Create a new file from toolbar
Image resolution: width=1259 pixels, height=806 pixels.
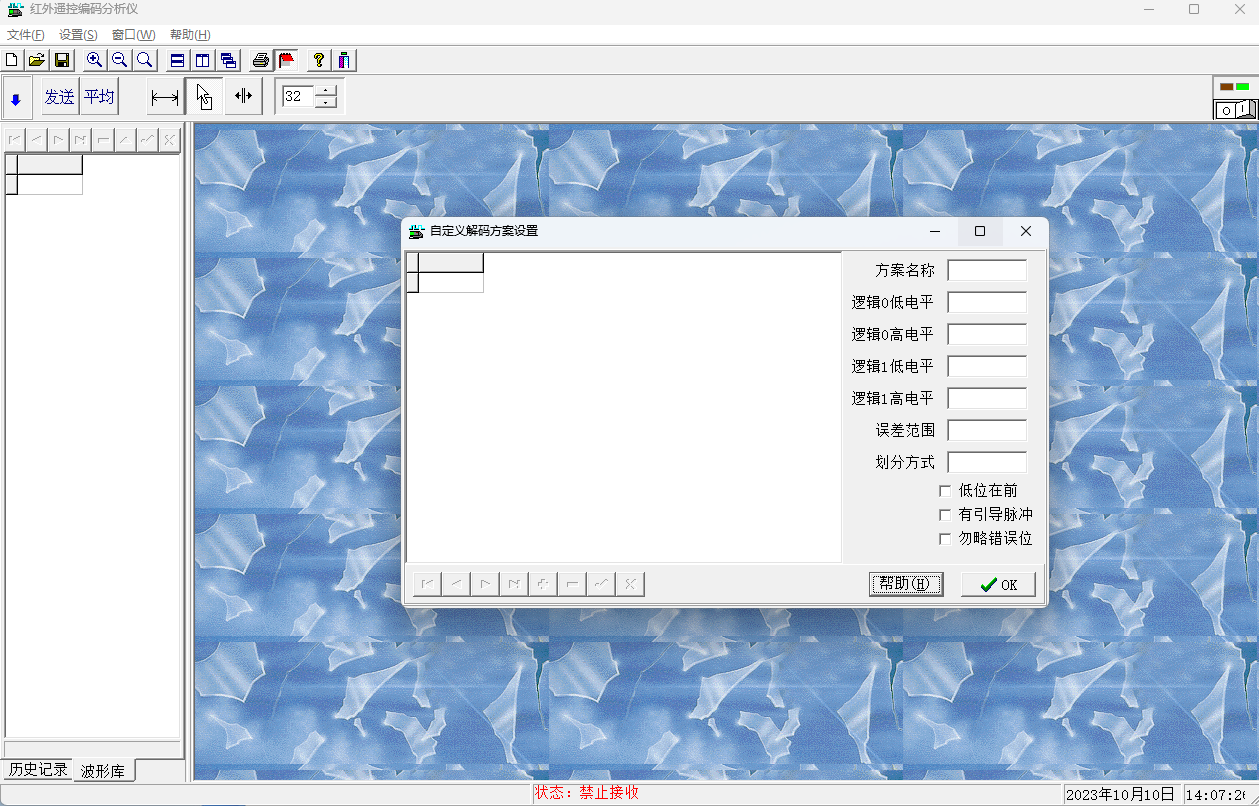12,60
